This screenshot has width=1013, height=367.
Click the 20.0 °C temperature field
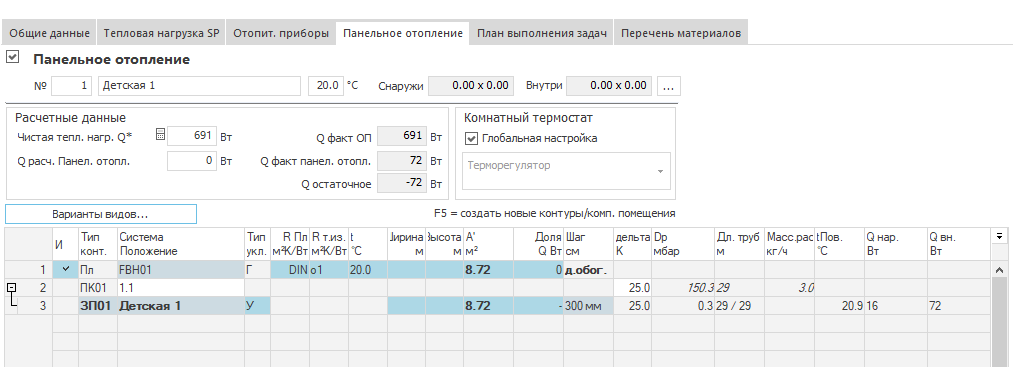[326, 85]
